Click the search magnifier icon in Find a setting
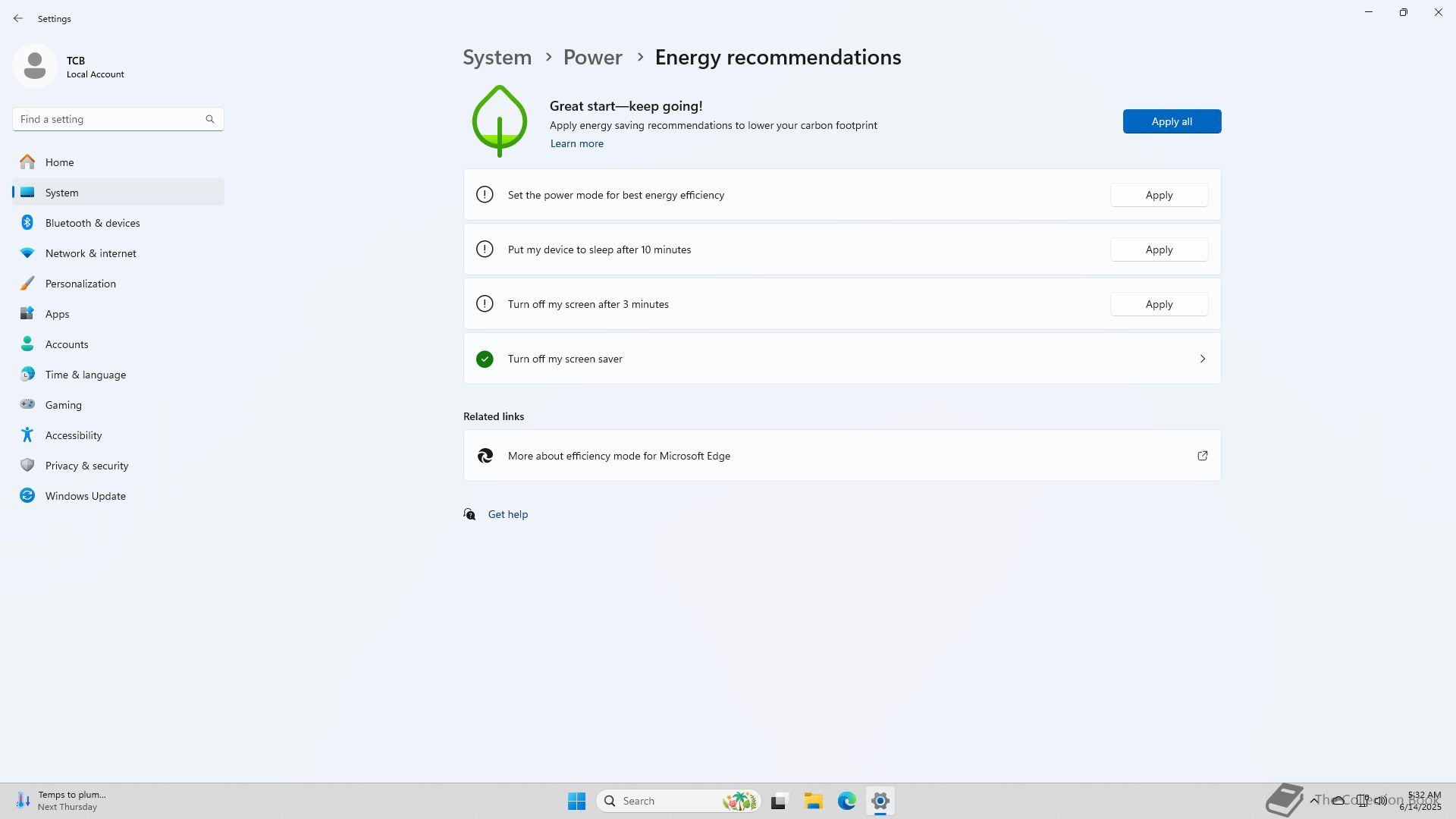 [x=210, y=119]
